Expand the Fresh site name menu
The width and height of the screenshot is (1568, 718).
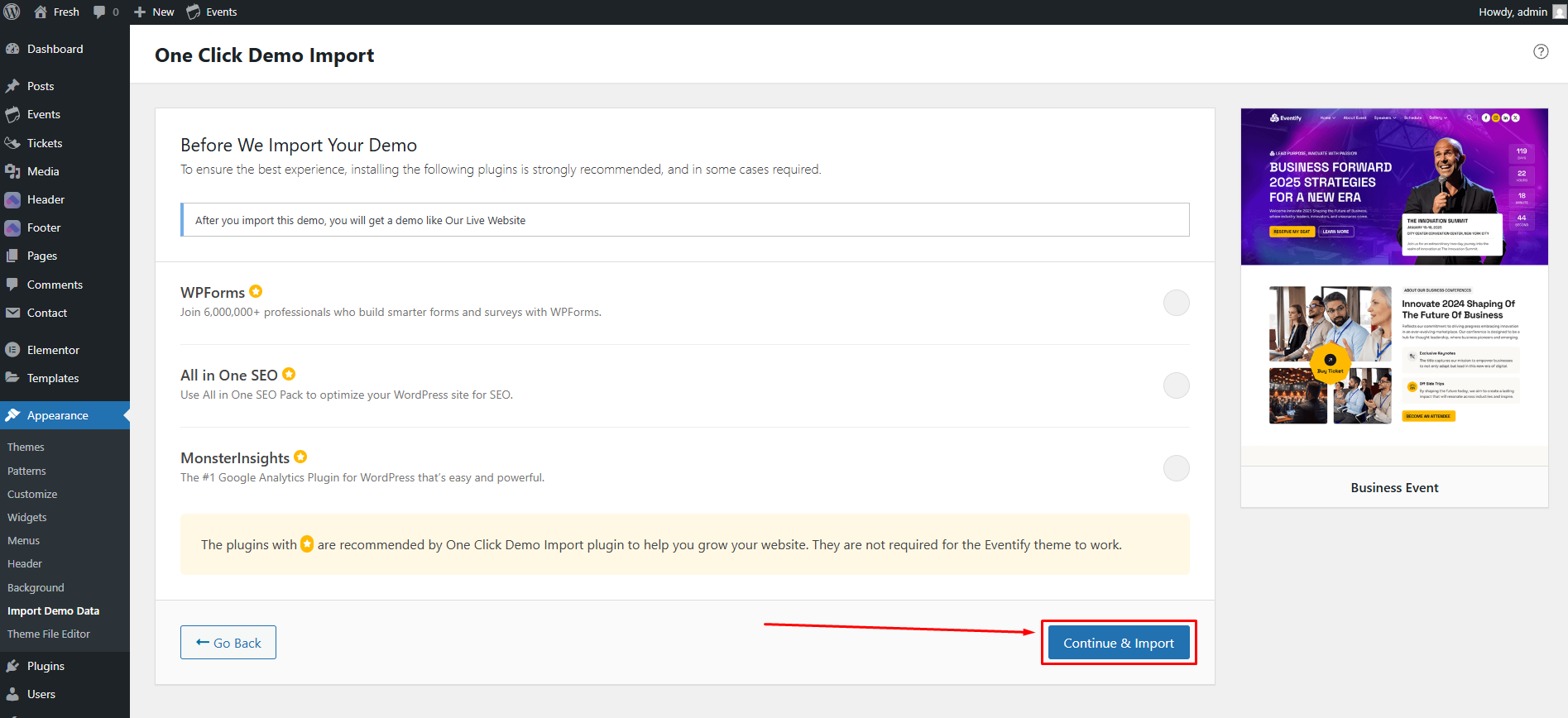tap(56, 12)
